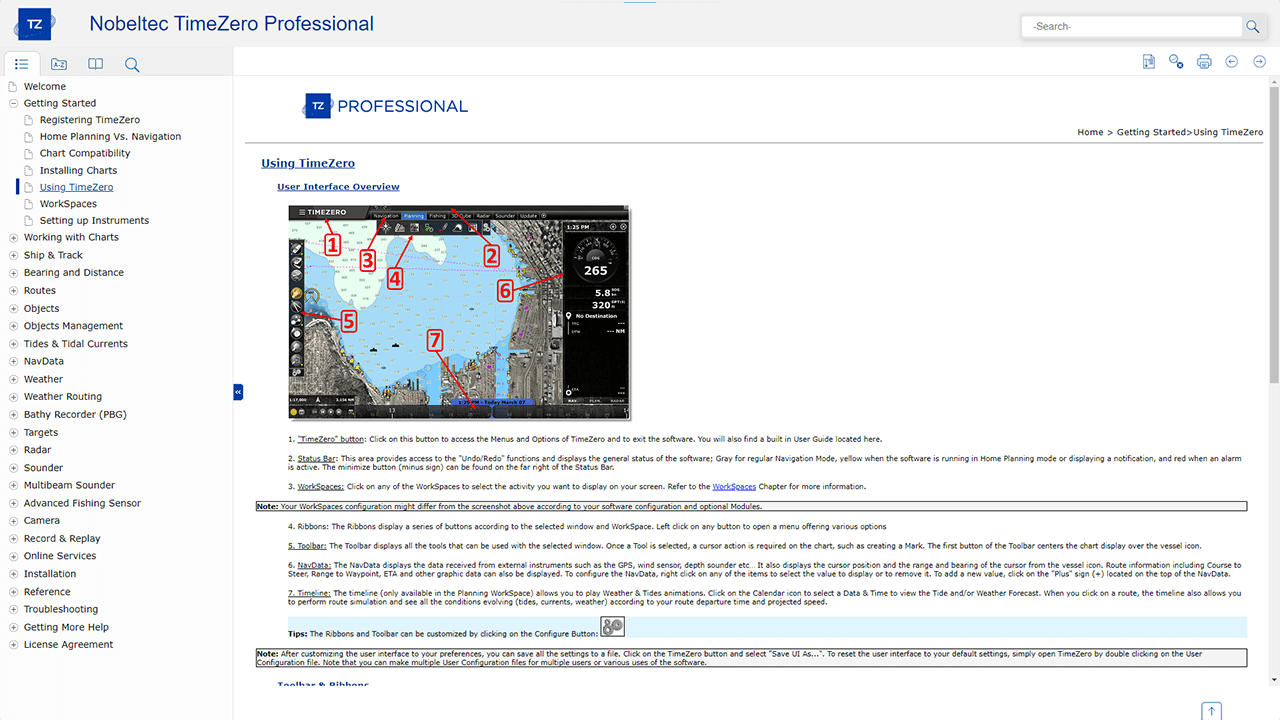Image resolution: width=1280 pixels, height=720 pixels.
Task: Expand the Weather Routing section
Action: coord(13,397)
